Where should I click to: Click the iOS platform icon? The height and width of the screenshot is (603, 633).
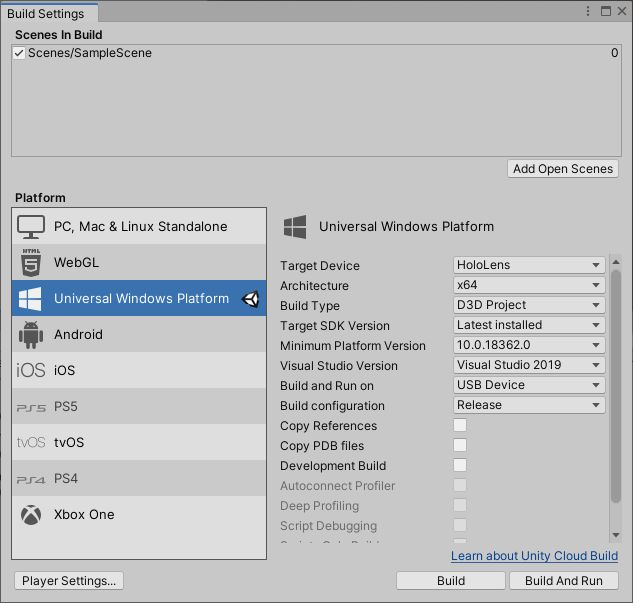[x=31, y=370]
